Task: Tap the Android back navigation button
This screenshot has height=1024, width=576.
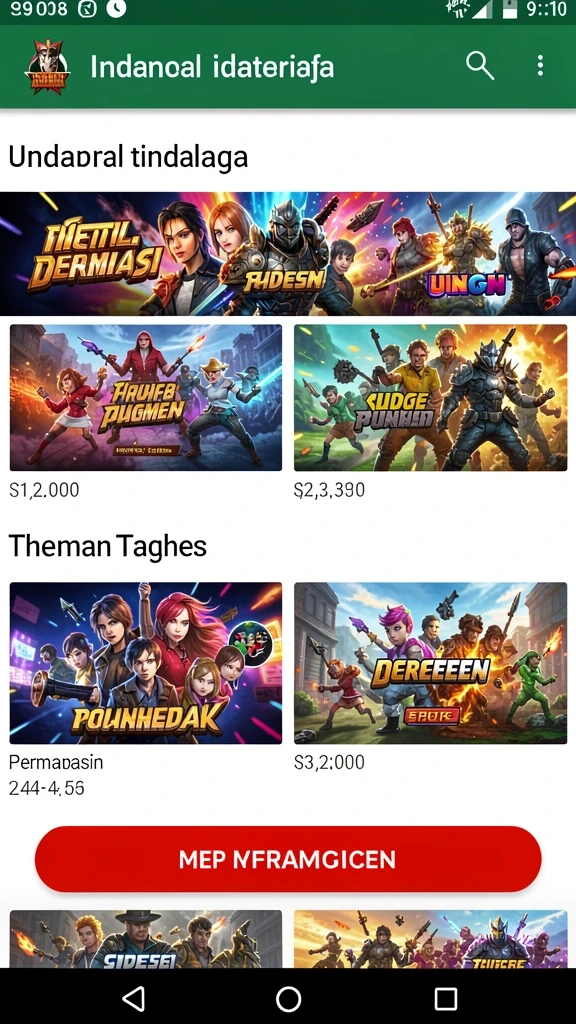Action: pos(134,999)
